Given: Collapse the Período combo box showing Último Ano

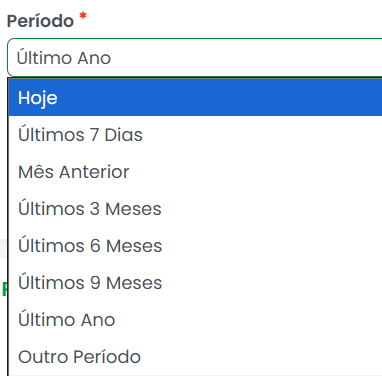Looking at the screenshot, I should pyautogui.click(x=195, y=58).
